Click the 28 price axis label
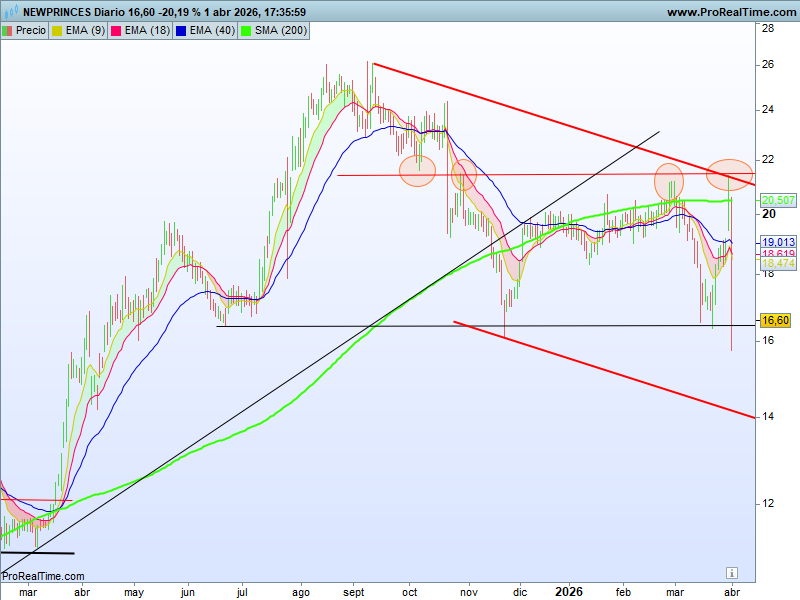 (767, 29)
